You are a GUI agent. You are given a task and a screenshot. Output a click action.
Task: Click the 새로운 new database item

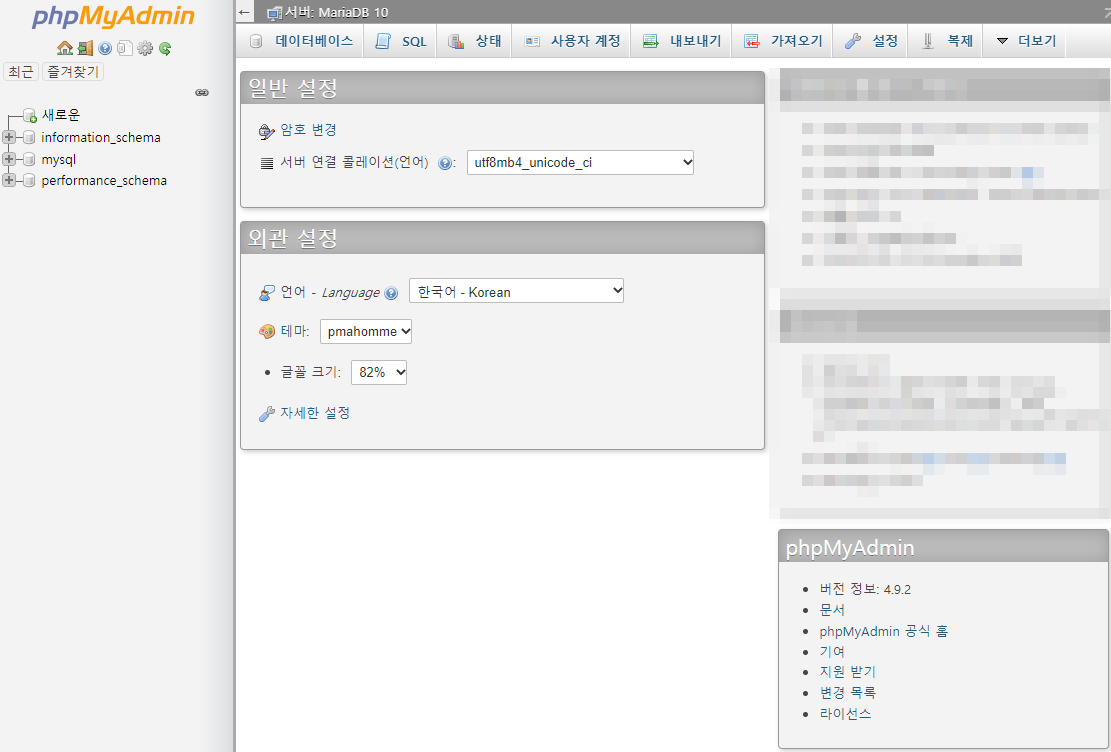[61, 115]
